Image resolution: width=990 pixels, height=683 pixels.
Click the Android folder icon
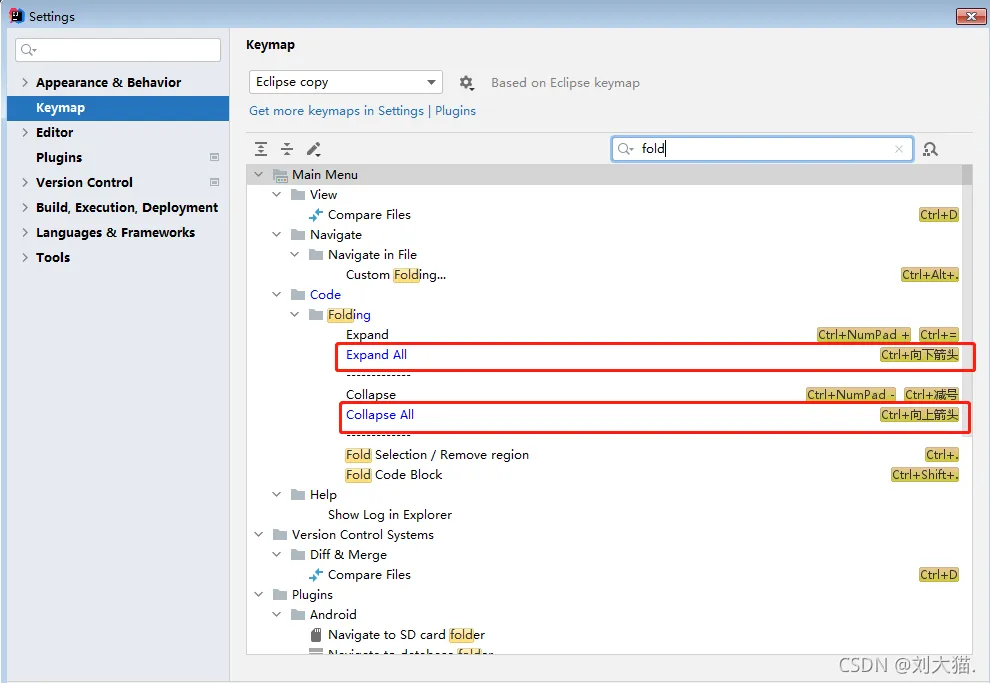pyautogui.click(x=298, y=614)
